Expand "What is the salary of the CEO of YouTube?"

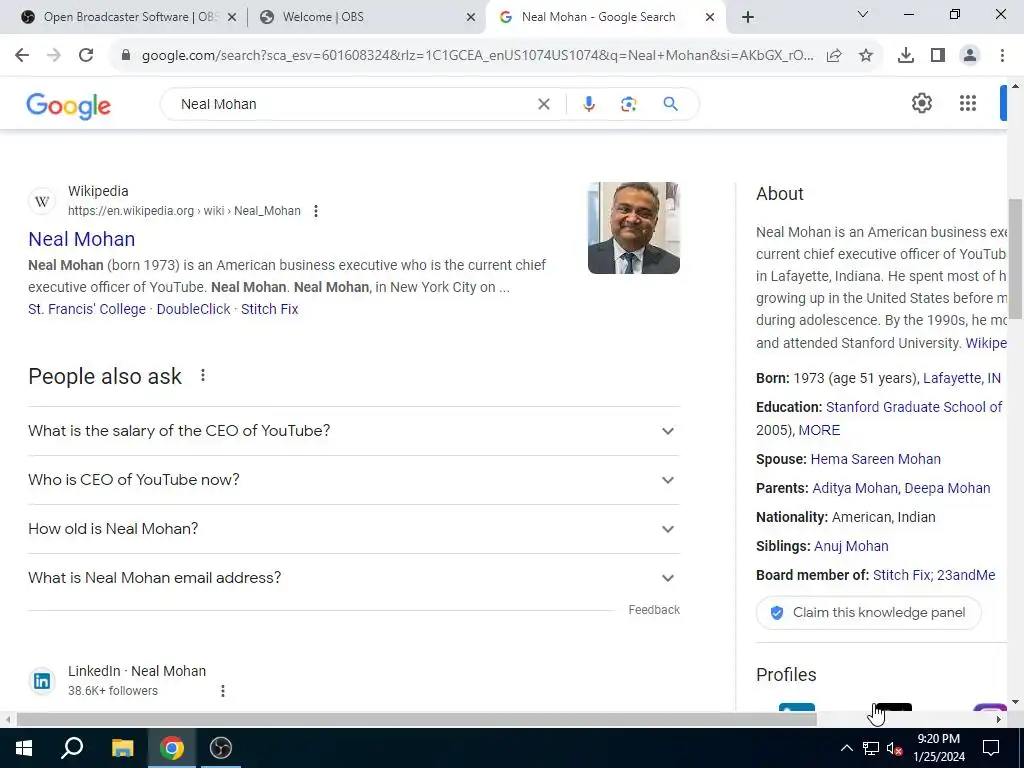click(354, 431)
